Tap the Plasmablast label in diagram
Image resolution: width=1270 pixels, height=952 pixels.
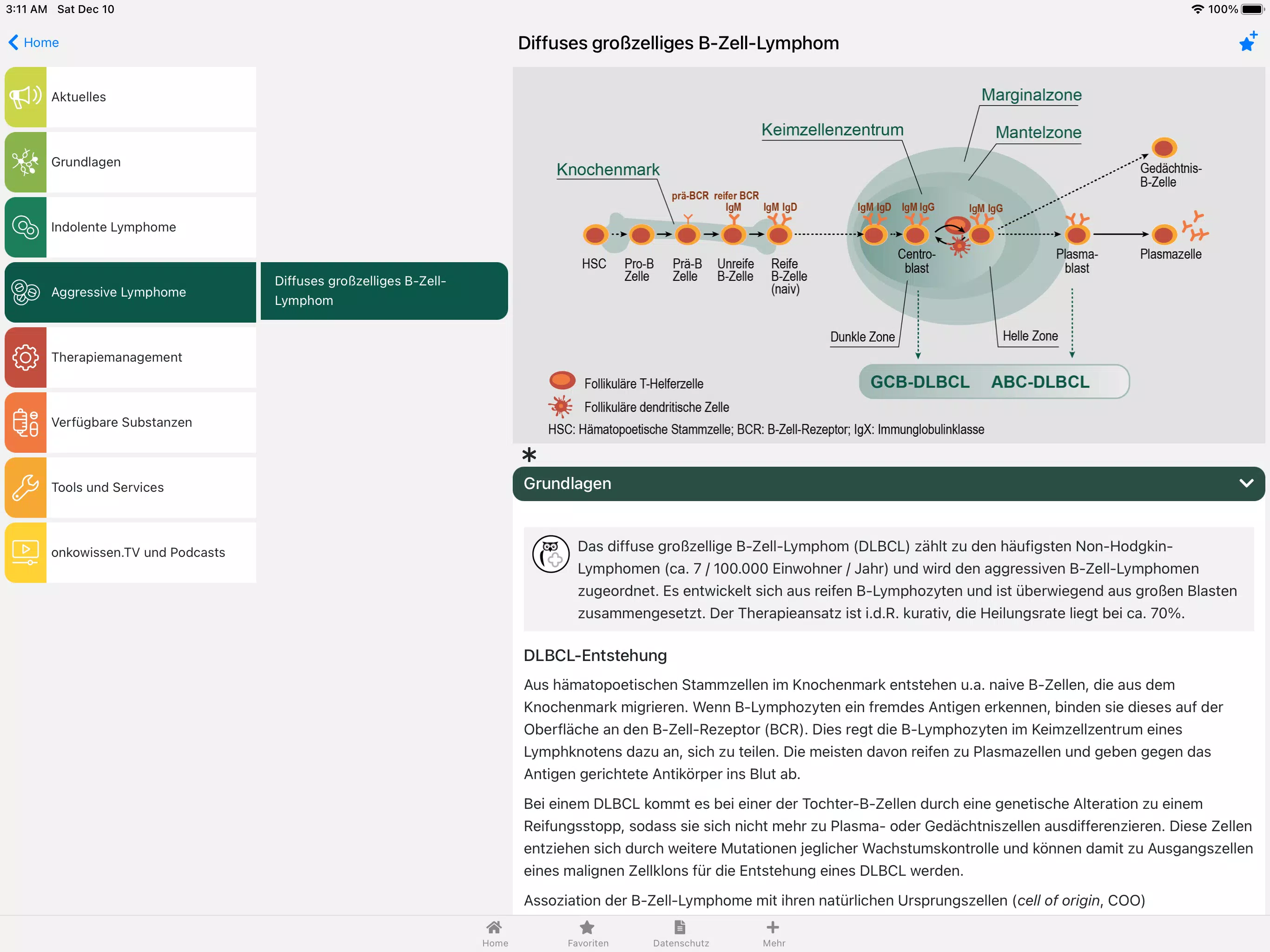pos(1077,261)
